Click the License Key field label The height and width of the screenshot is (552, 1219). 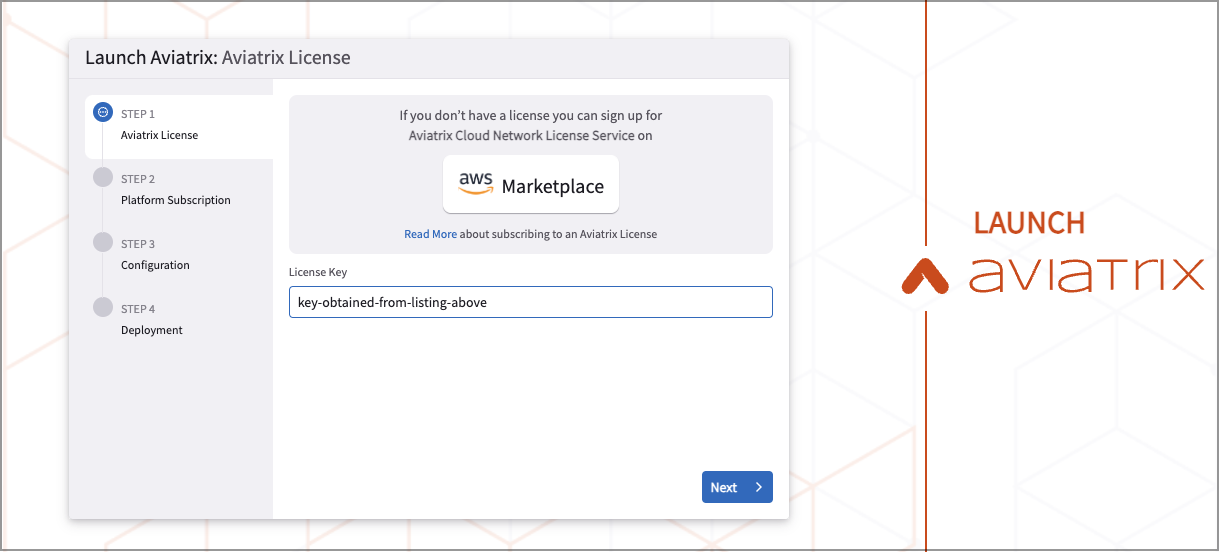pyautogui.click(x=317, y=272)
